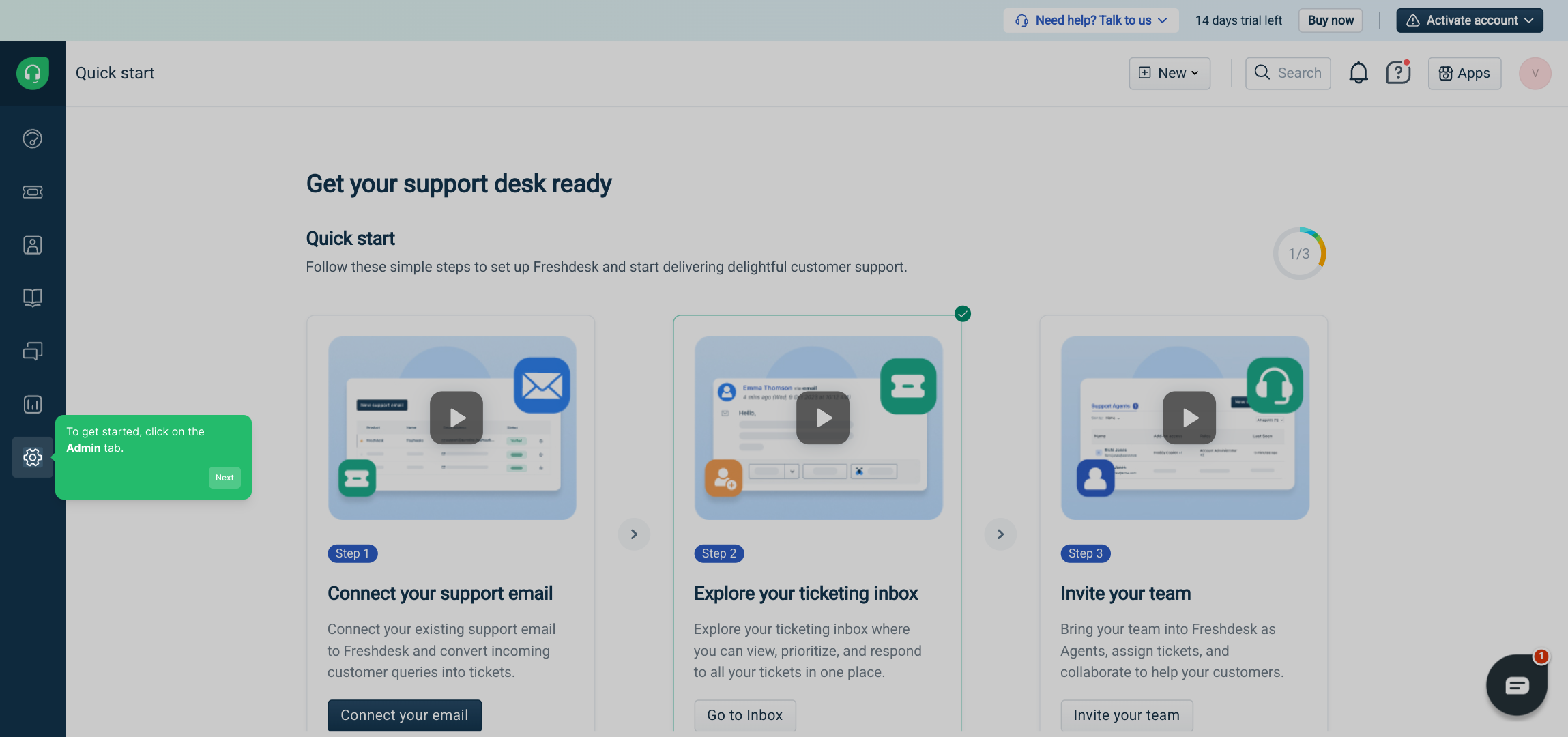This screenshot has height=737, width=1568.
Task: Click the small green ticket icon on Step 1 card
Action: click(357, 478)
